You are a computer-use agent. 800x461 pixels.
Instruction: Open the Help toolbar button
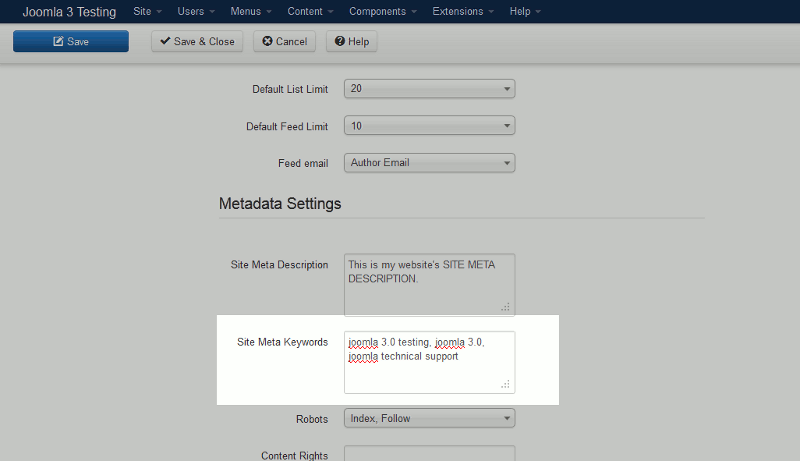point(352,41)
